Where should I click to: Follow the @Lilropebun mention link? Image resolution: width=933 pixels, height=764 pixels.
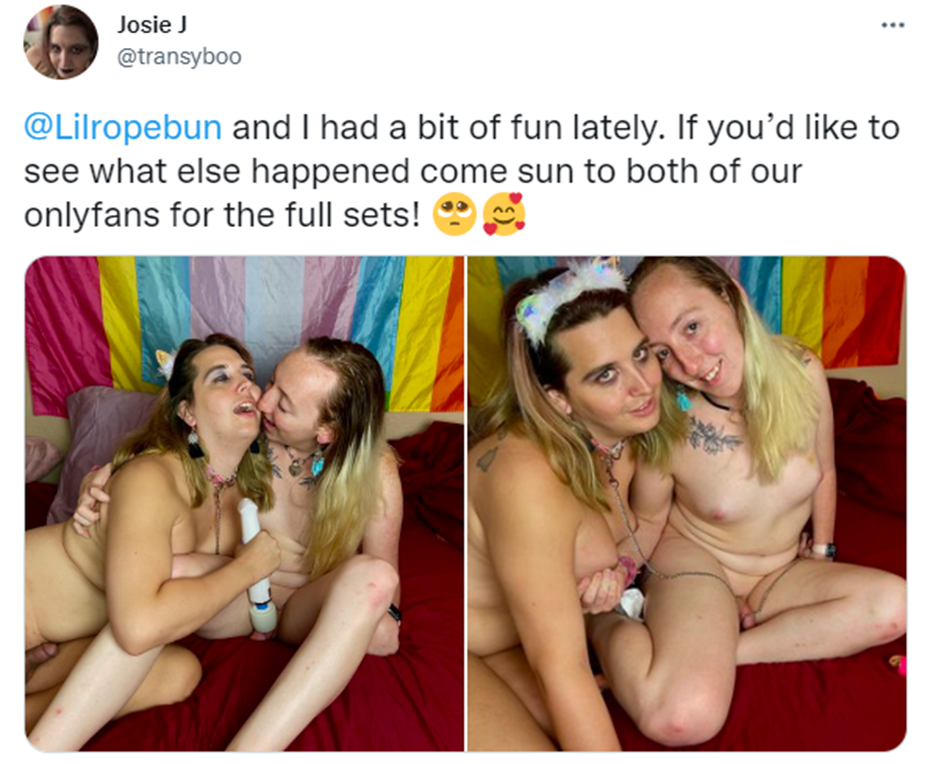coord(123,128)
